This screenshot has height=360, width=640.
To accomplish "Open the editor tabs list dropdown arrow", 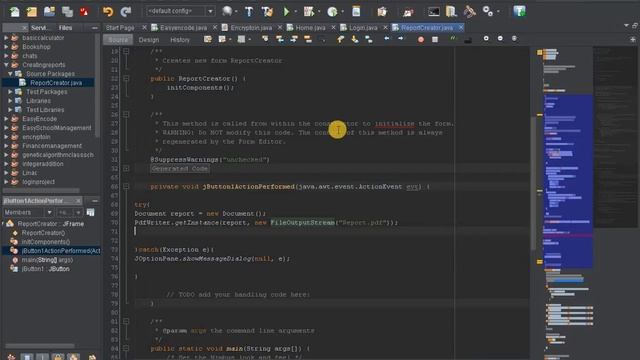I will point(626,26).
